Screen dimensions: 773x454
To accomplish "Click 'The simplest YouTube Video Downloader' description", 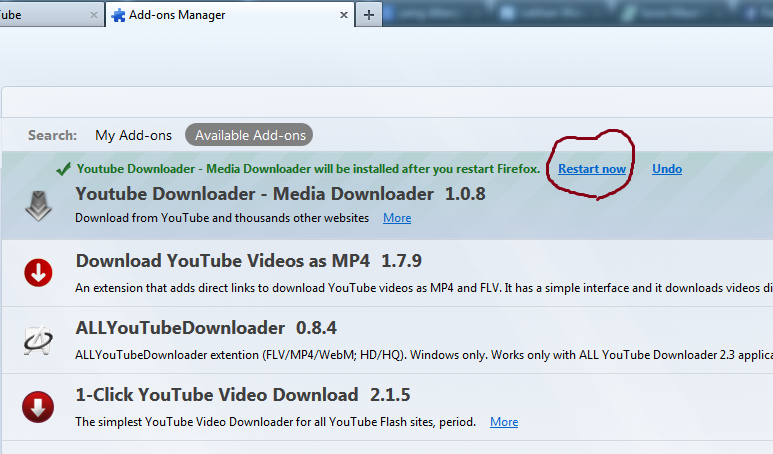I will 276,422.
